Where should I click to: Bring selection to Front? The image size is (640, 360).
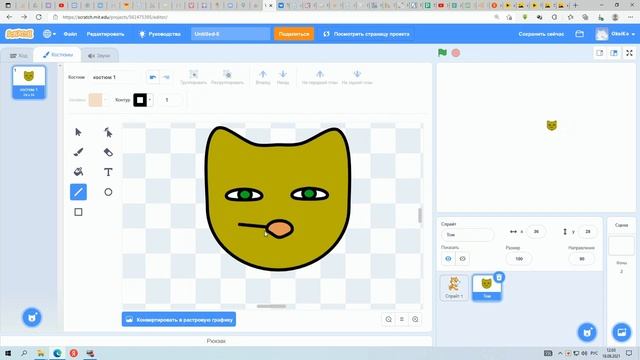320,77
